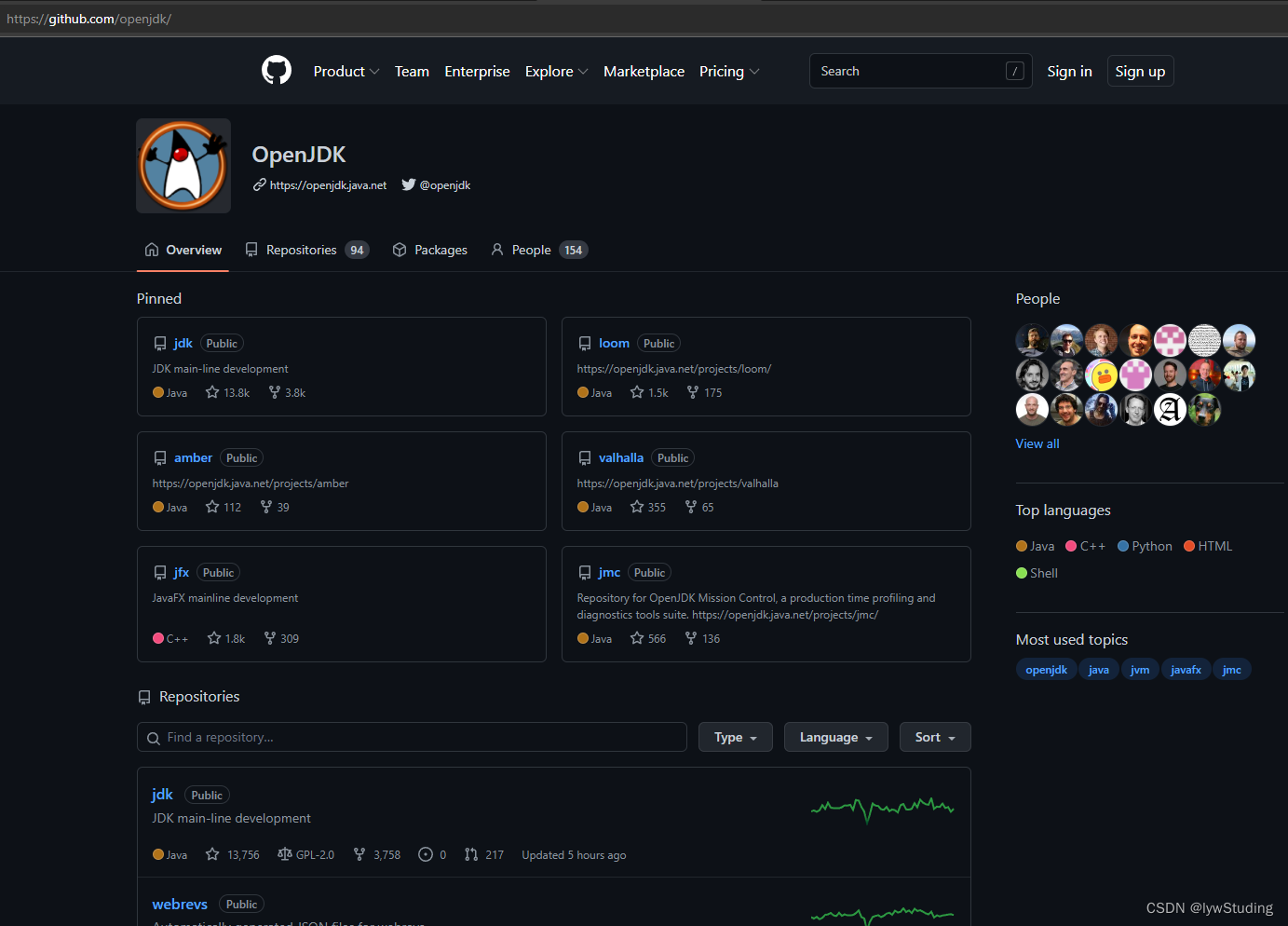Open Enterprise in the header navigation
The image size is (1288, 926).
pos(477,72)
